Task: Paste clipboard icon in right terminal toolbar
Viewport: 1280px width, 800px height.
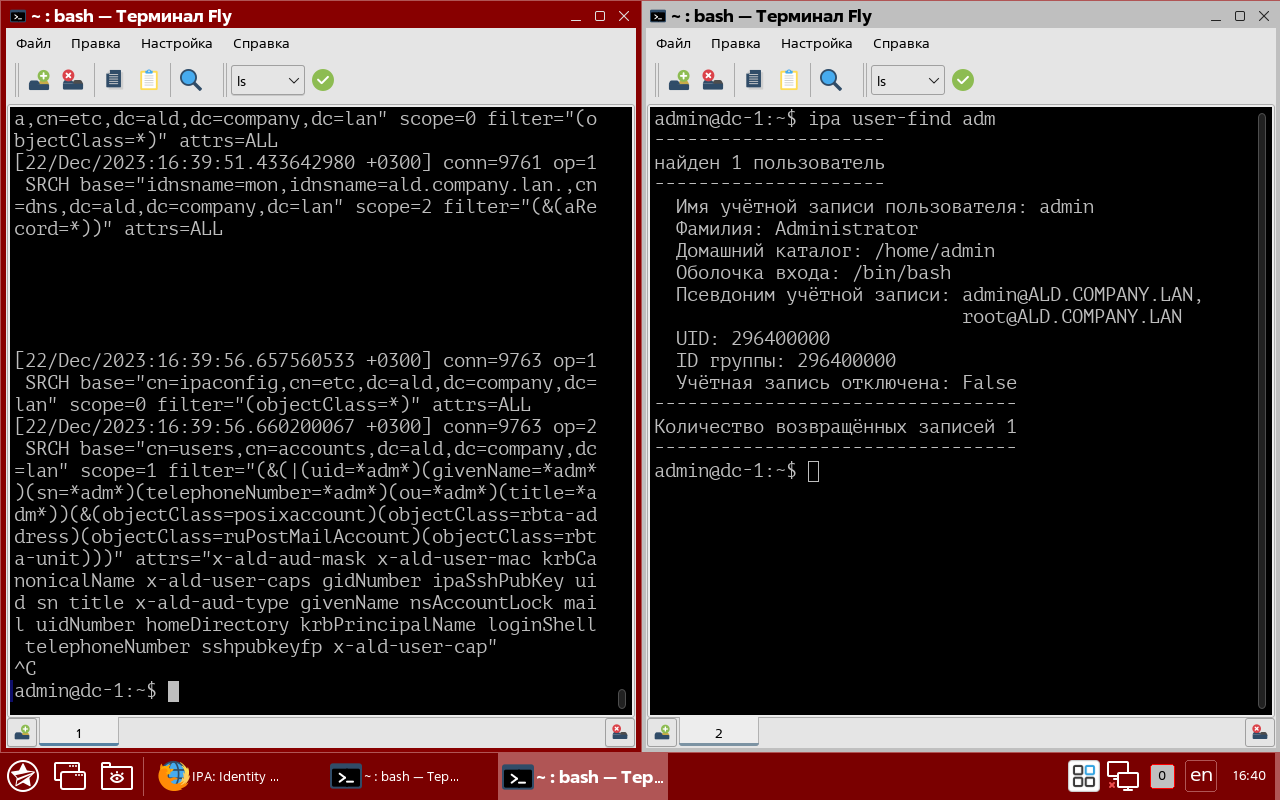Action: (x=789, y=80)
